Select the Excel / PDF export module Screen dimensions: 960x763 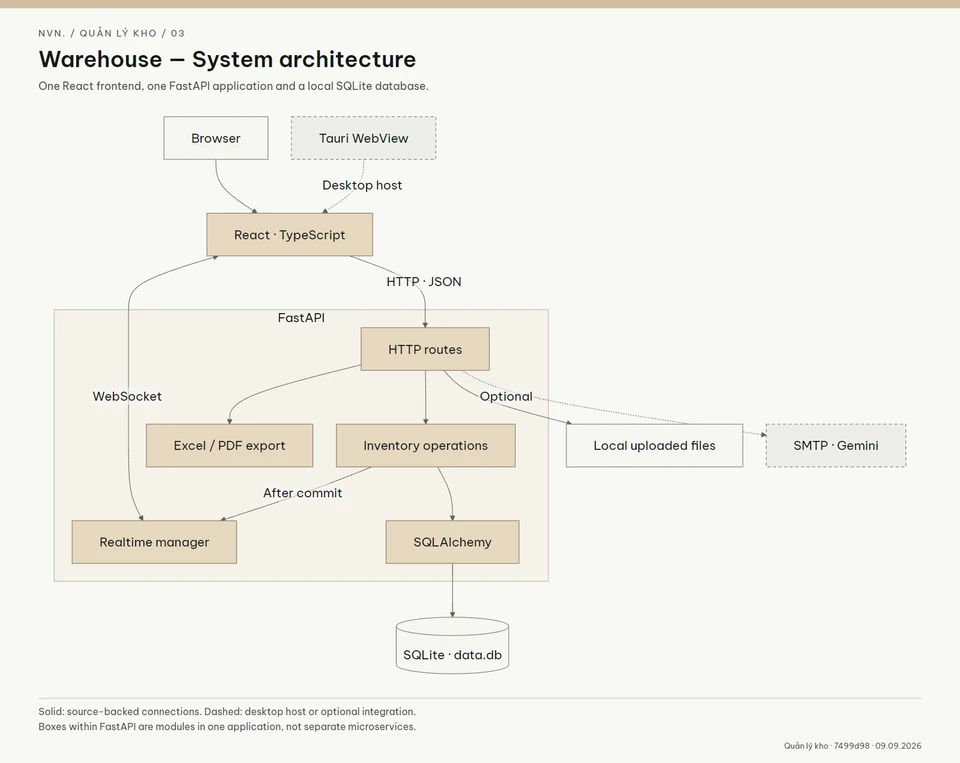click(230, 445)
